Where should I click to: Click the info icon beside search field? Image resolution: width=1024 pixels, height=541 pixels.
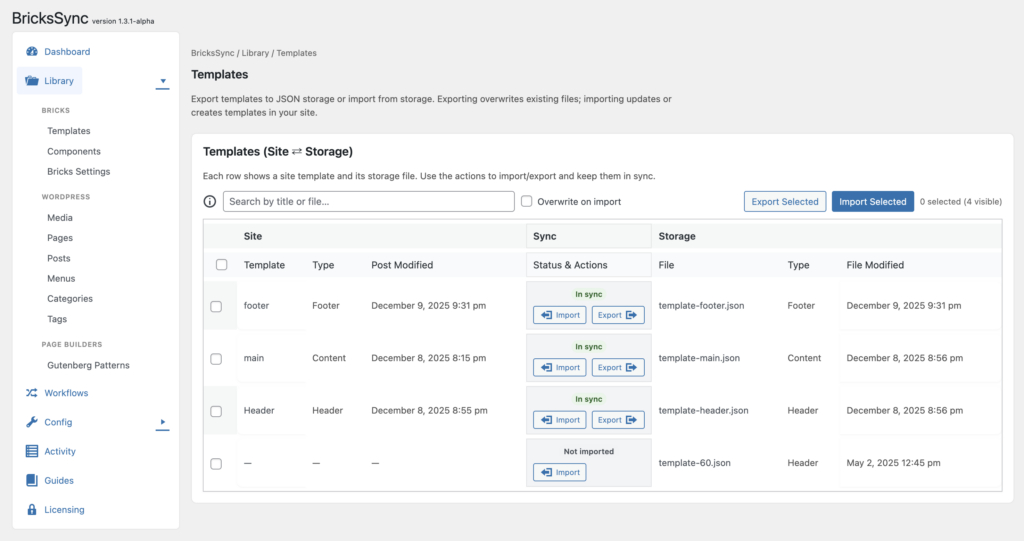210,201
